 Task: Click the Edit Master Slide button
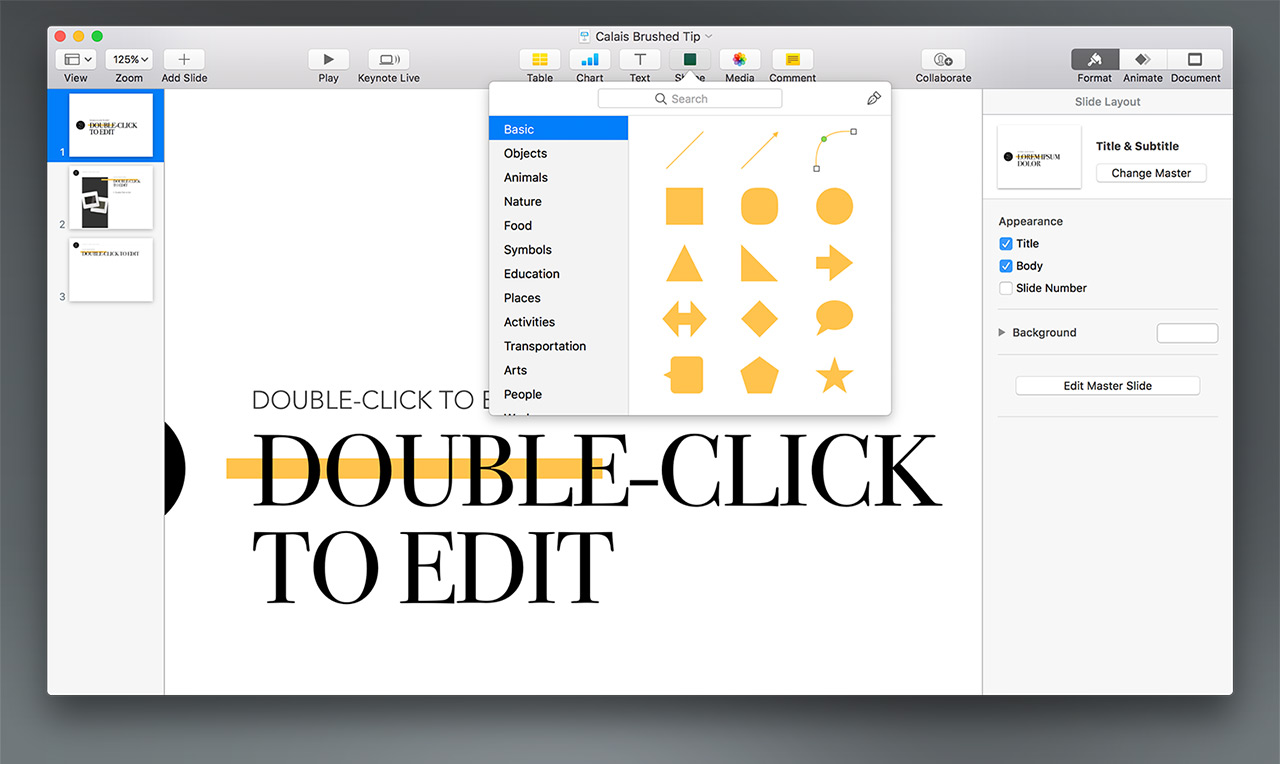click(x=1107, y=386)
